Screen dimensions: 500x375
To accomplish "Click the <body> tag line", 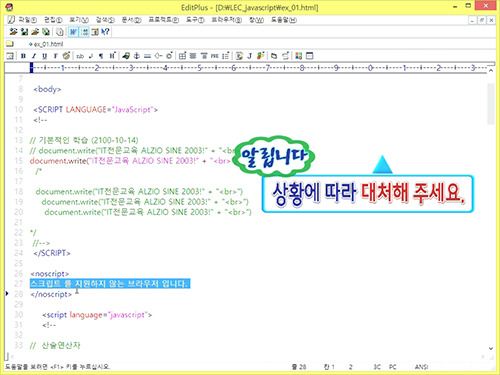I will pos(47,89).
